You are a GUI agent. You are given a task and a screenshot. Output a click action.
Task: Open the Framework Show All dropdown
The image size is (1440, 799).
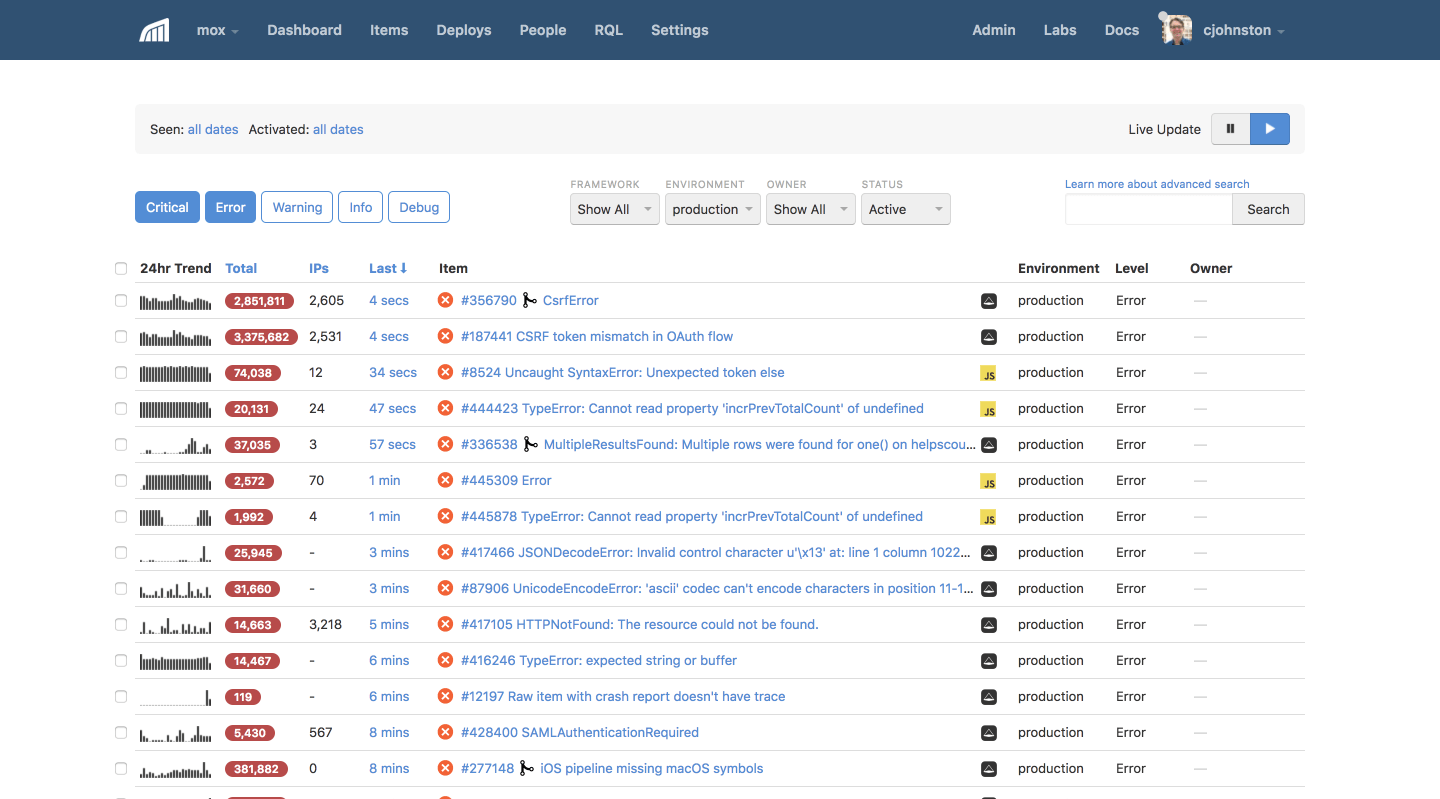614,209
